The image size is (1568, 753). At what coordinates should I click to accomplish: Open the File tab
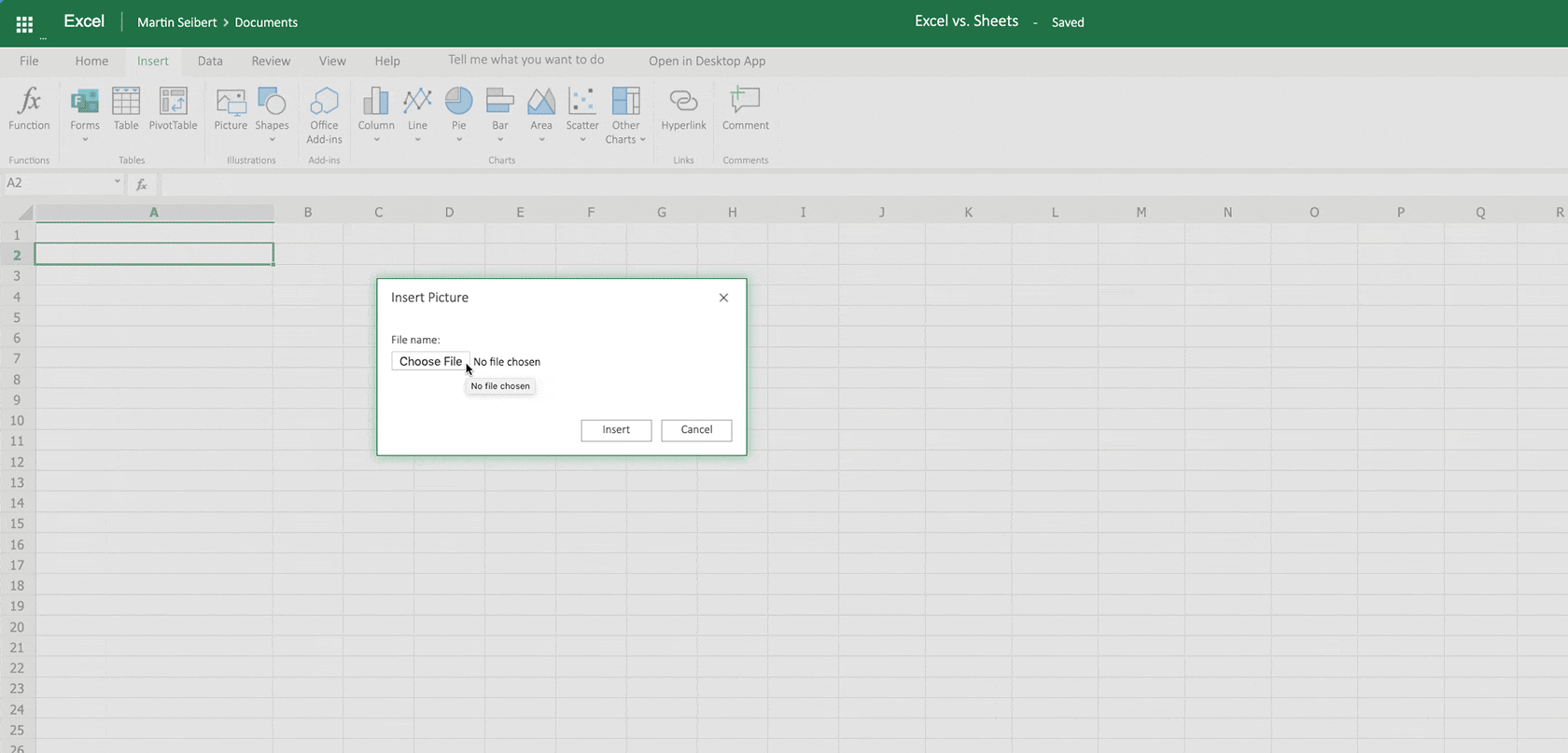click(29, 62)
